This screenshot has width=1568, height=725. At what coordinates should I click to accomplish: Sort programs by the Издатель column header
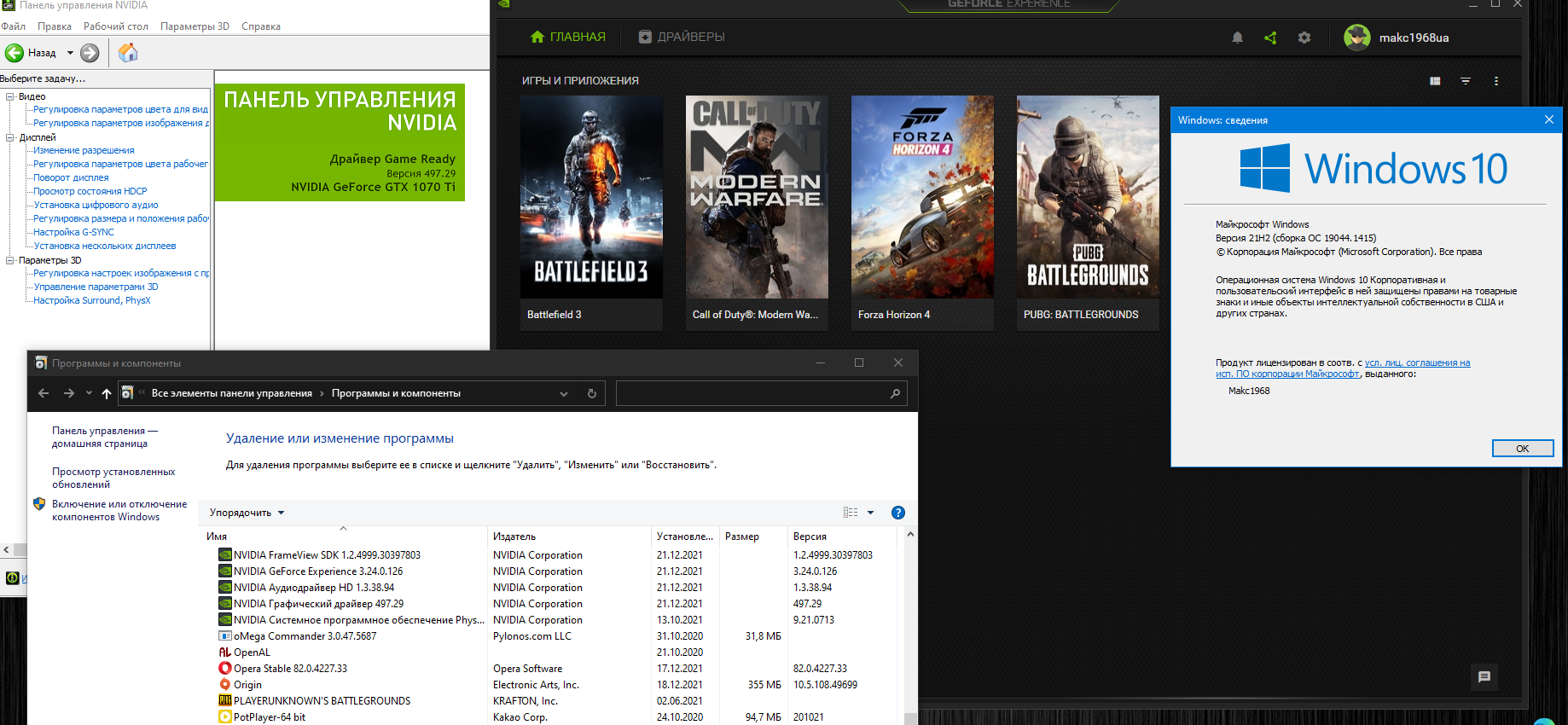click(569, 536)
